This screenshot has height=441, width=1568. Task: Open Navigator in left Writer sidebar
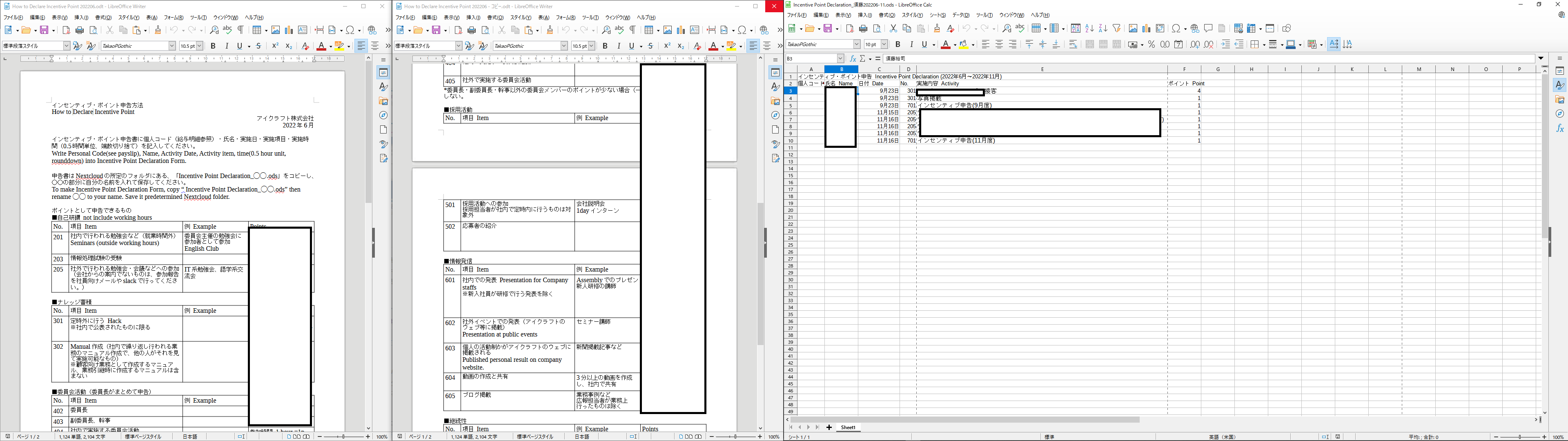[x=383, y=115]
